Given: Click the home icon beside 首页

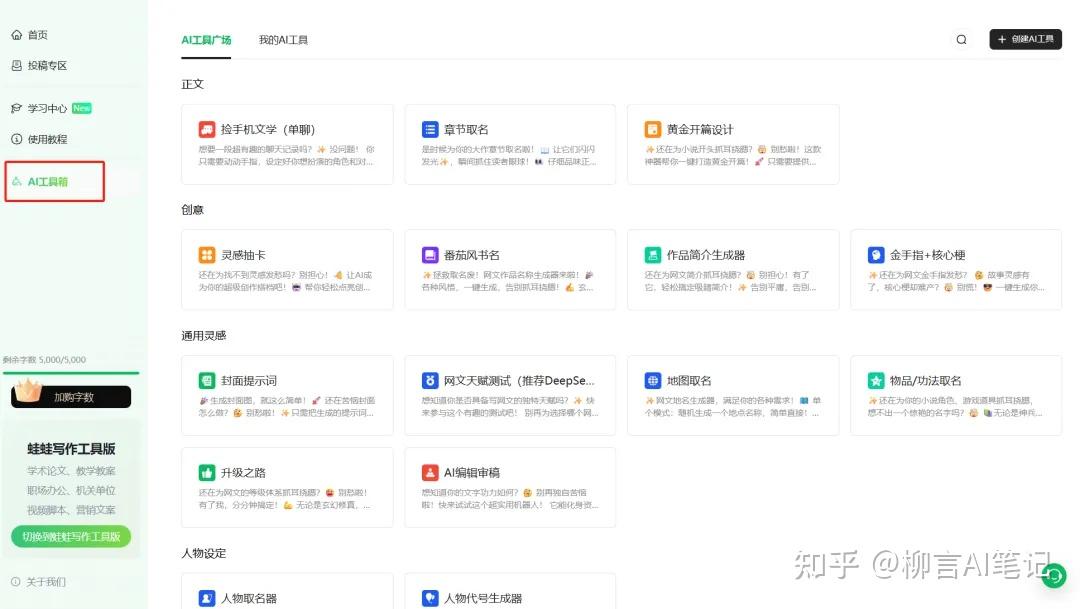Looking at the screenshot, I should (17, 34).
